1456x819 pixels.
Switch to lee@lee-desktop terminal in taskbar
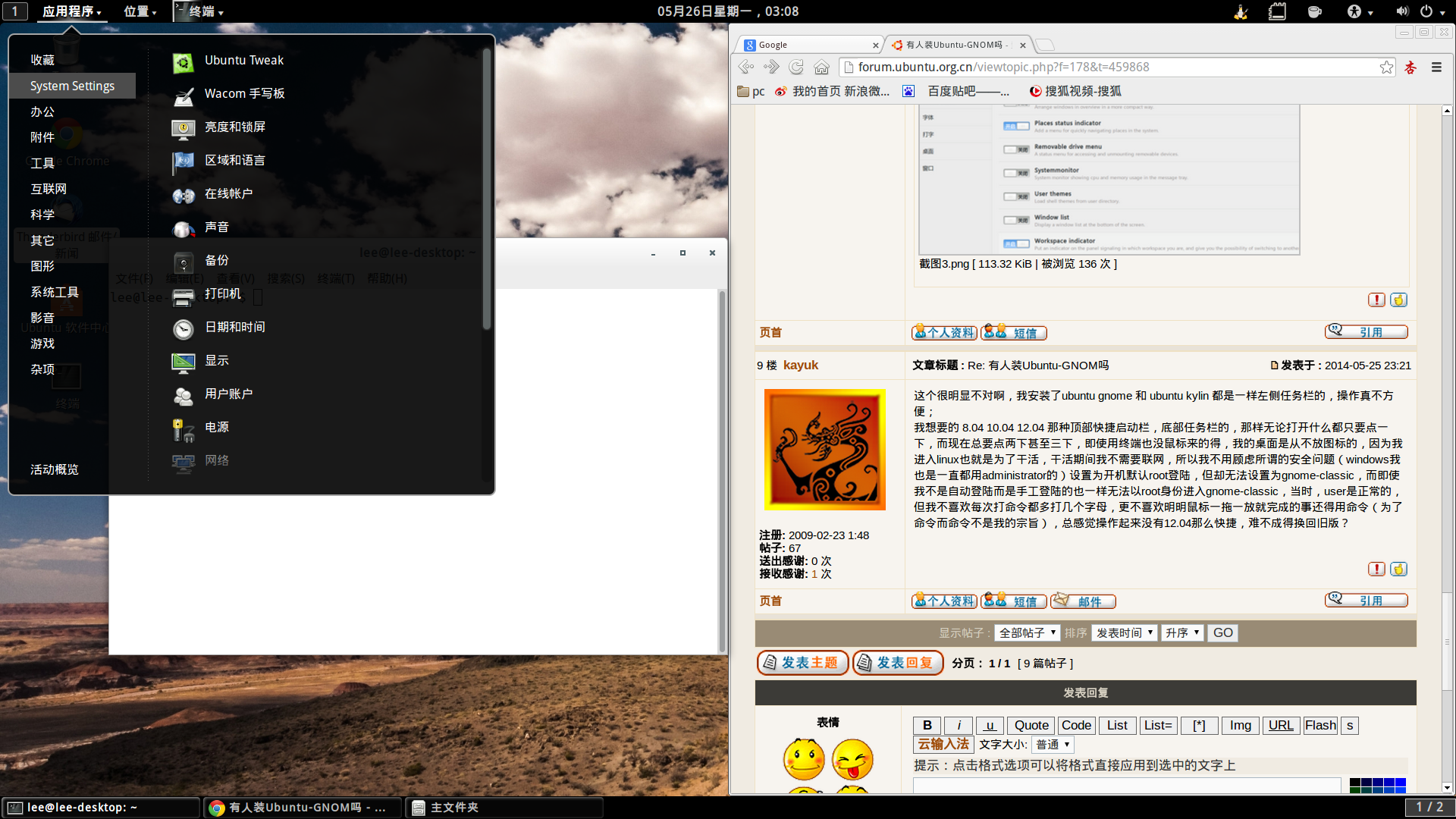point(101,808)
